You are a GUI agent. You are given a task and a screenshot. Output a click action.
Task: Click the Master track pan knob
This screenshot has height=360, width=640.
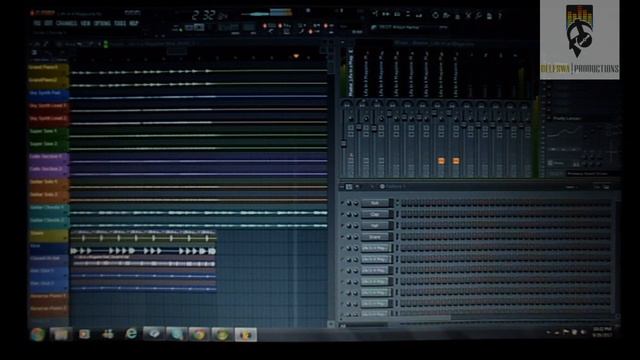[x=347, y=105]
